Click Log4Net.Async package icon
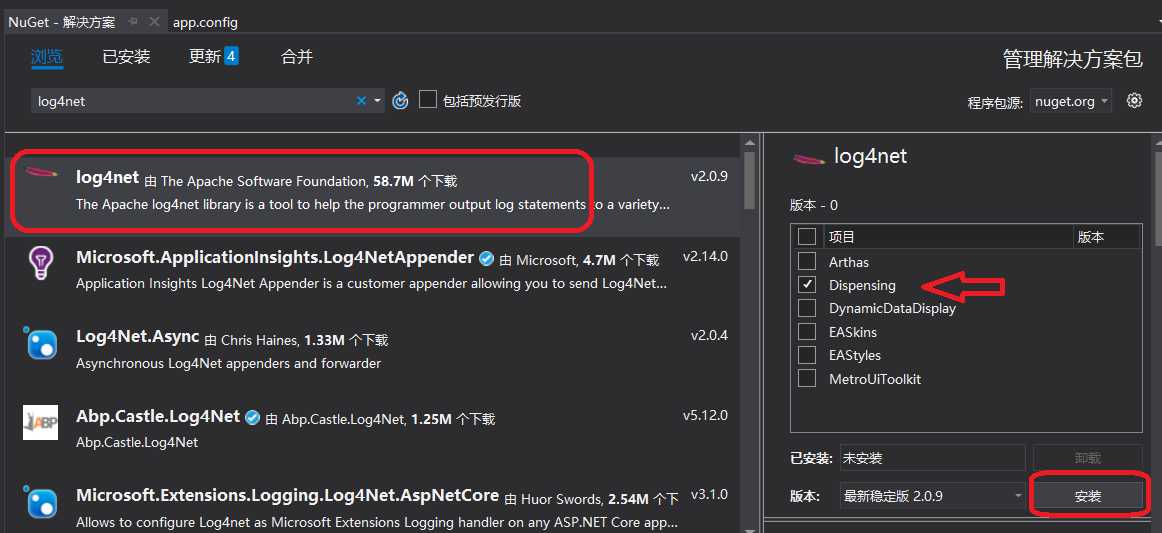 pyautogui.click(x=40, y=342)
